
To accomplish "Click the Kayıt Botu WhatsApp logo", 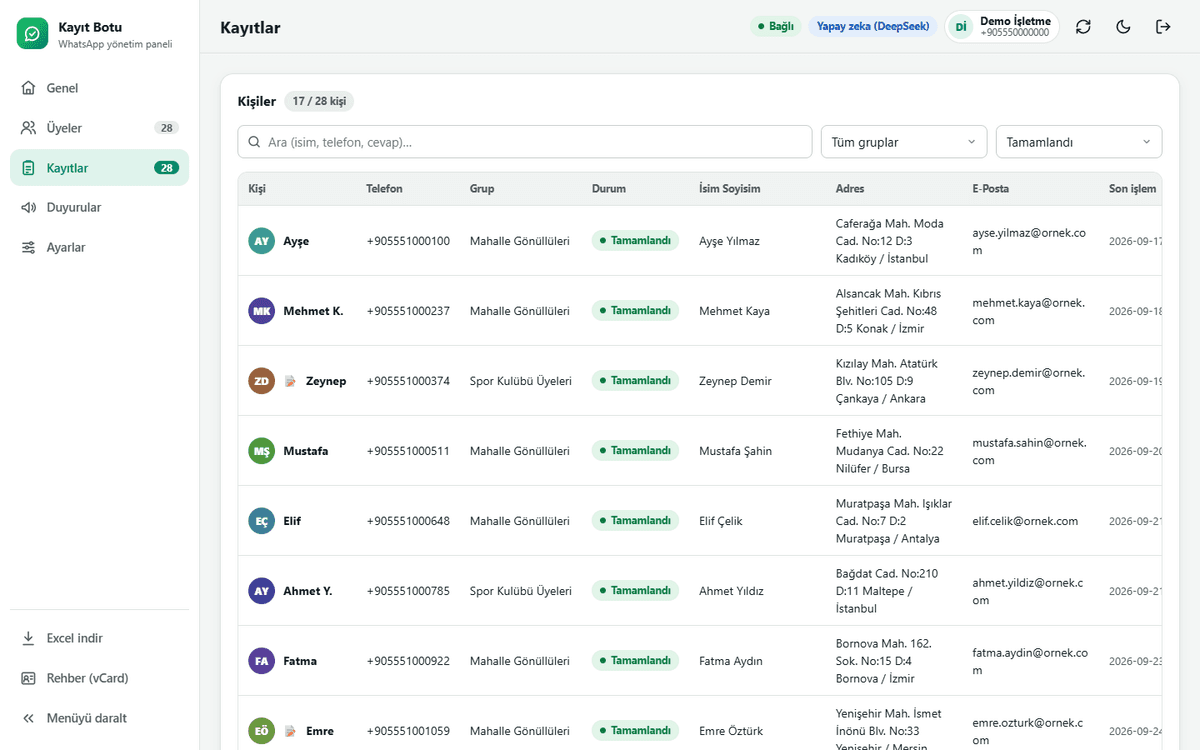I will tap(33, 34).
